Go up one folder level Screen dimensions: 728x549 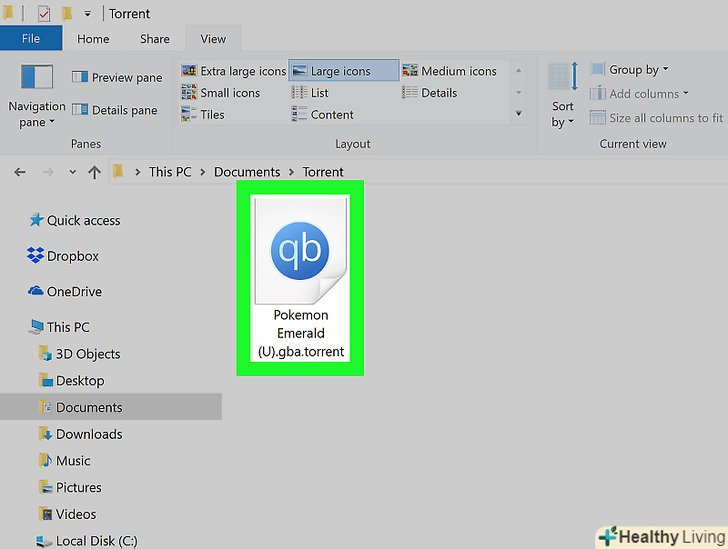pos(94,172)
